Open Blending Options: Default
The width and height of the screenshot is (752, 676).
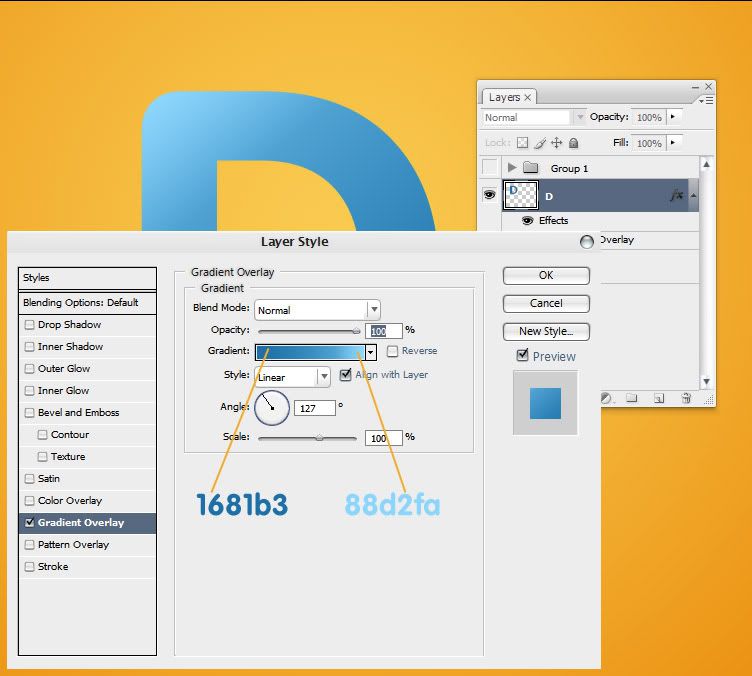[x=87, y=303]
